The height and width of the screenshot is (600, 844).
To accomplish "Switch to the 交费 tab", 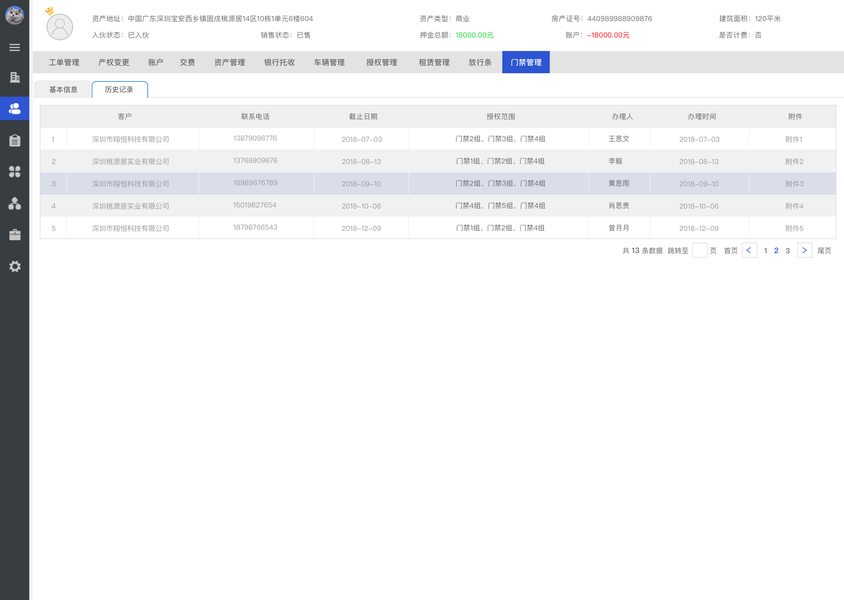I will [187, 62].
